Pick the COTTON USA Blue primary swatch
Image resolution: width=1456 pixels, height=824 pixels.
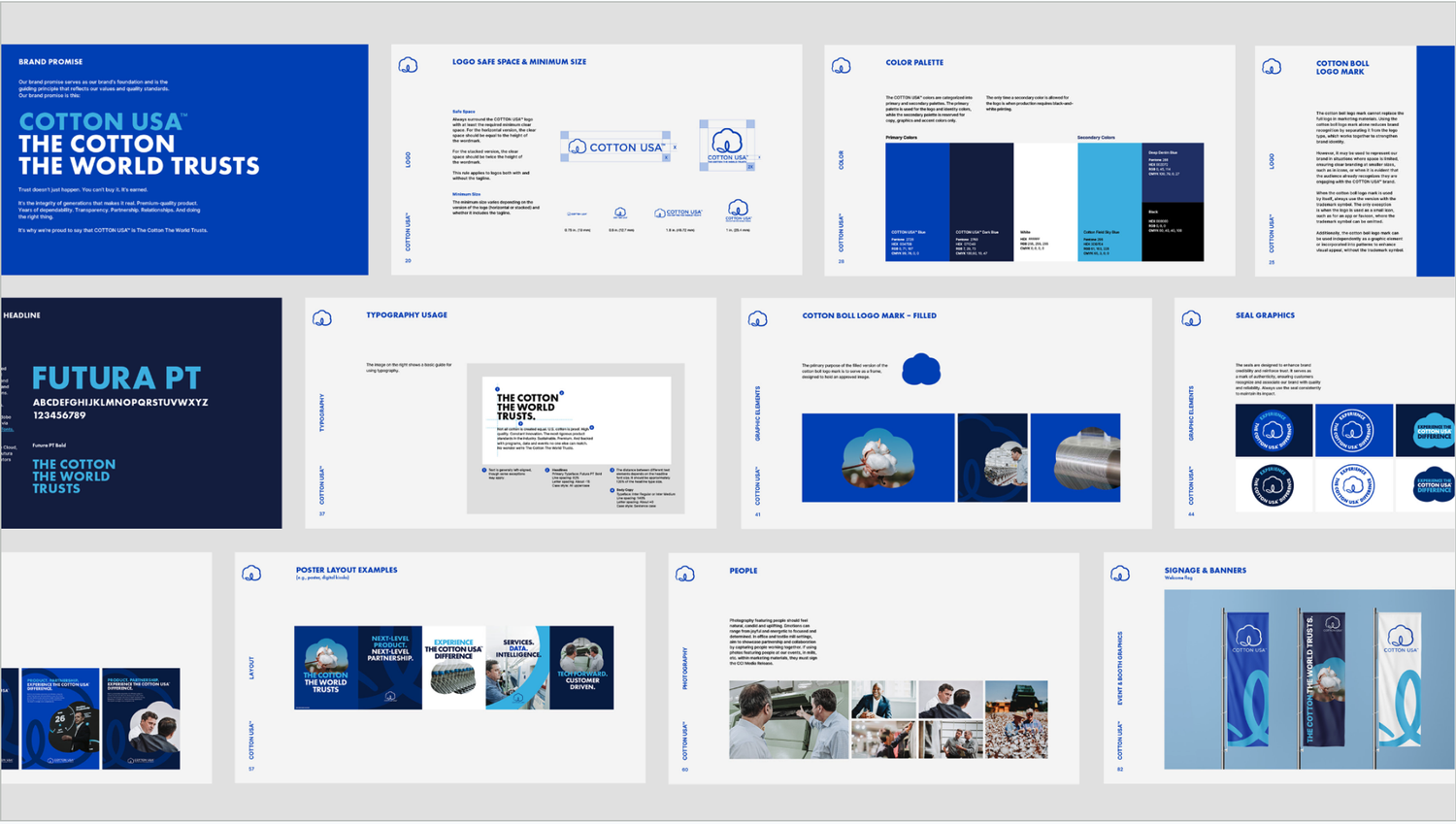coord(917,202)
